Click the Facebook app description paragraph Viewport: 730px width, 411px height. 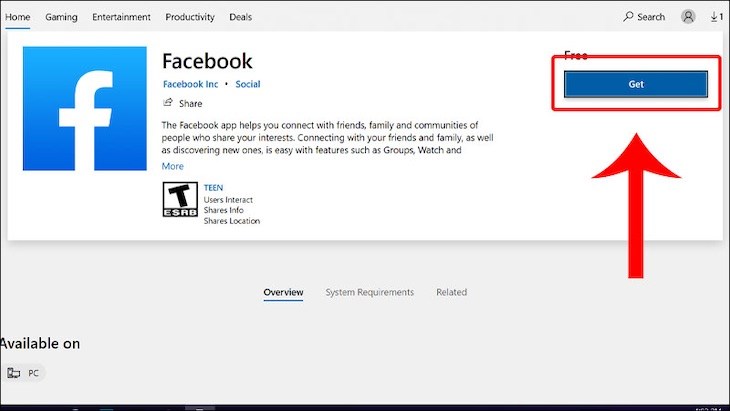(x=327, y=138)
